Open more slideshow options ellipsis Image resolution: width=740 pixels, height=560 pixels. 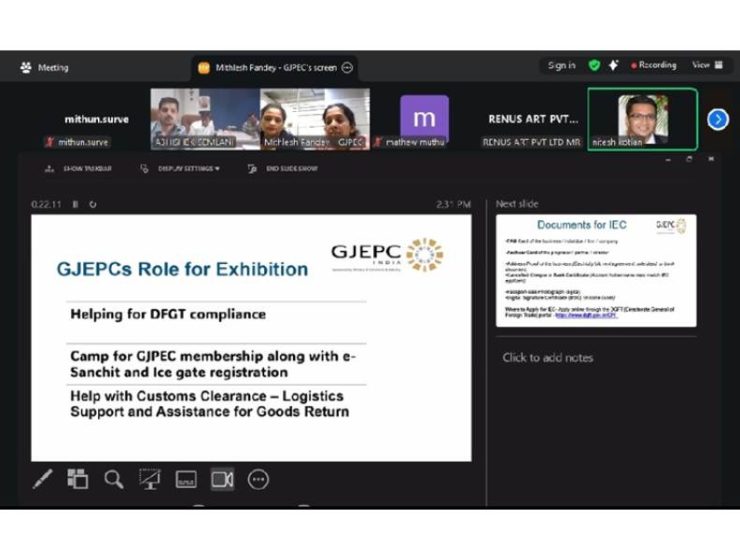click(x=258, y=480)
